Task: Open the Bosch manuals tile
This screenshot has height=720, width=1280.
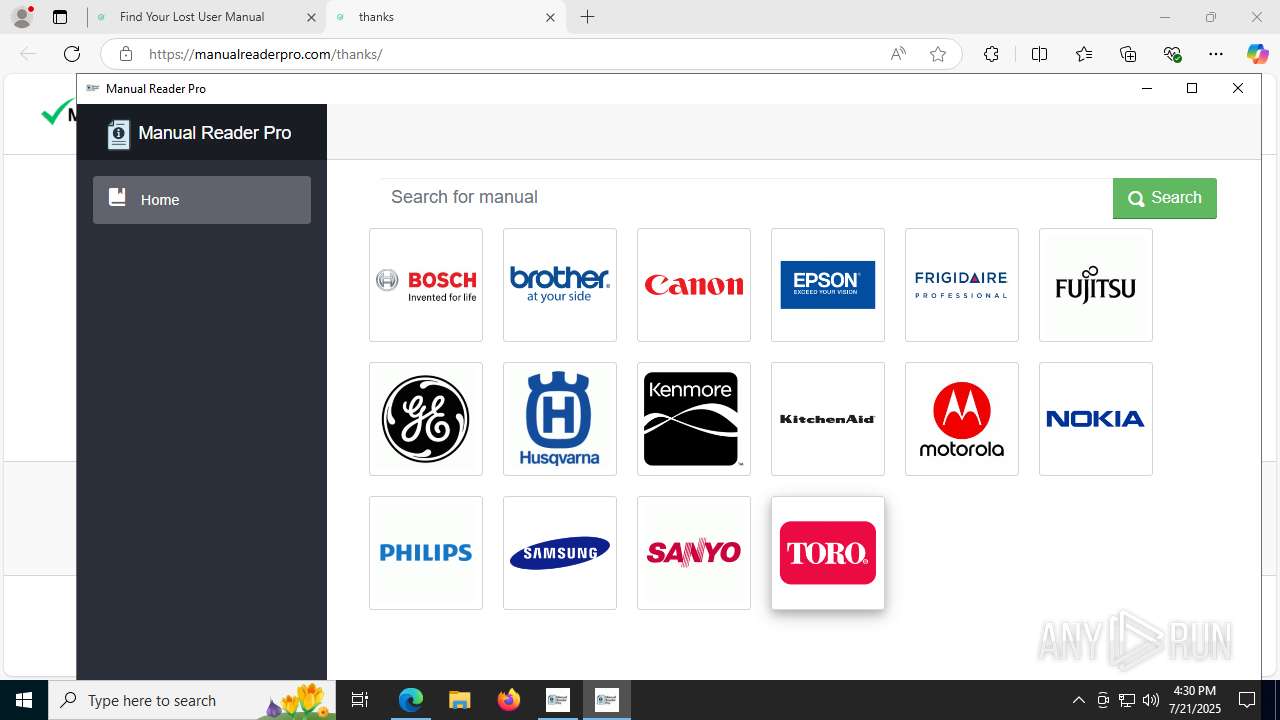Action: [x=426, y=285]
